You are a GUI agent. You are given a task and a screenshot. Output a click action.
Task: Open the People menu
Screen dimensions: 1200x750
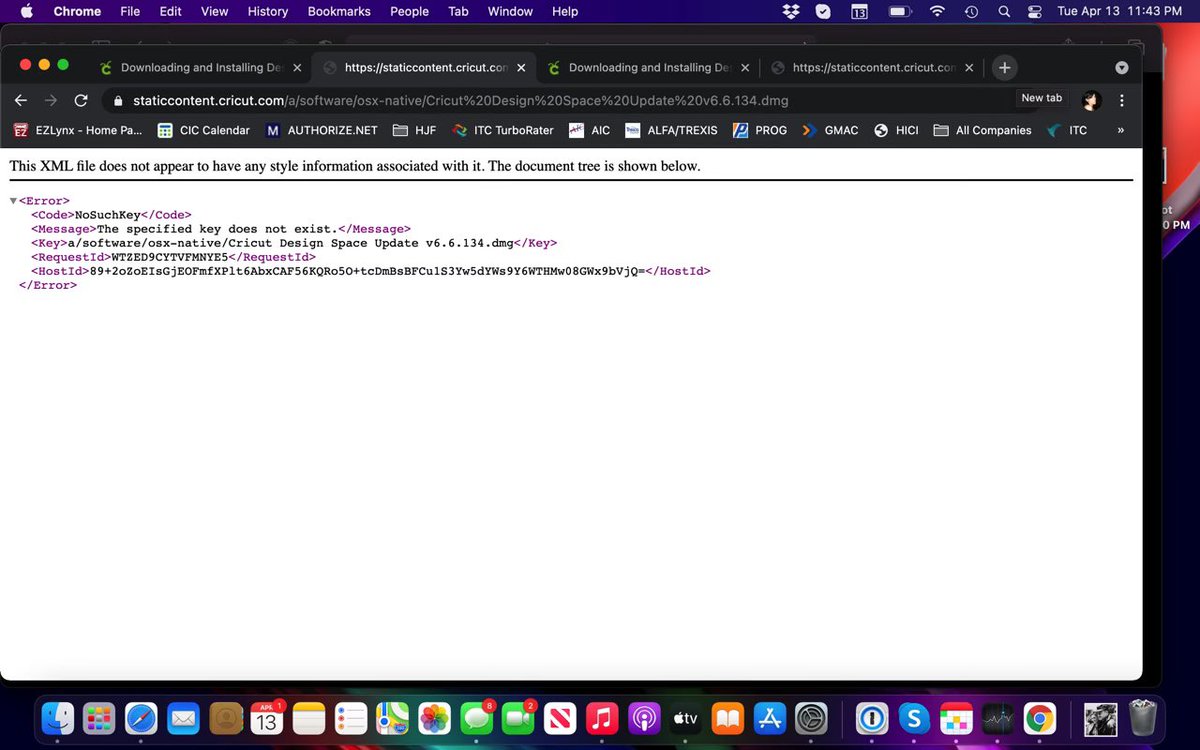(409, 11)
